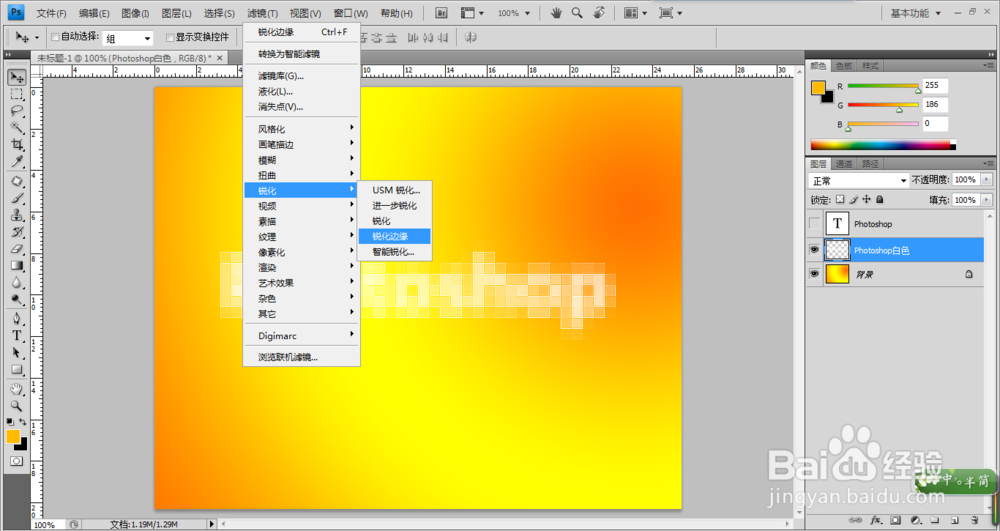Click the lock position icon

pyautogui.click(x=866, y=200)
